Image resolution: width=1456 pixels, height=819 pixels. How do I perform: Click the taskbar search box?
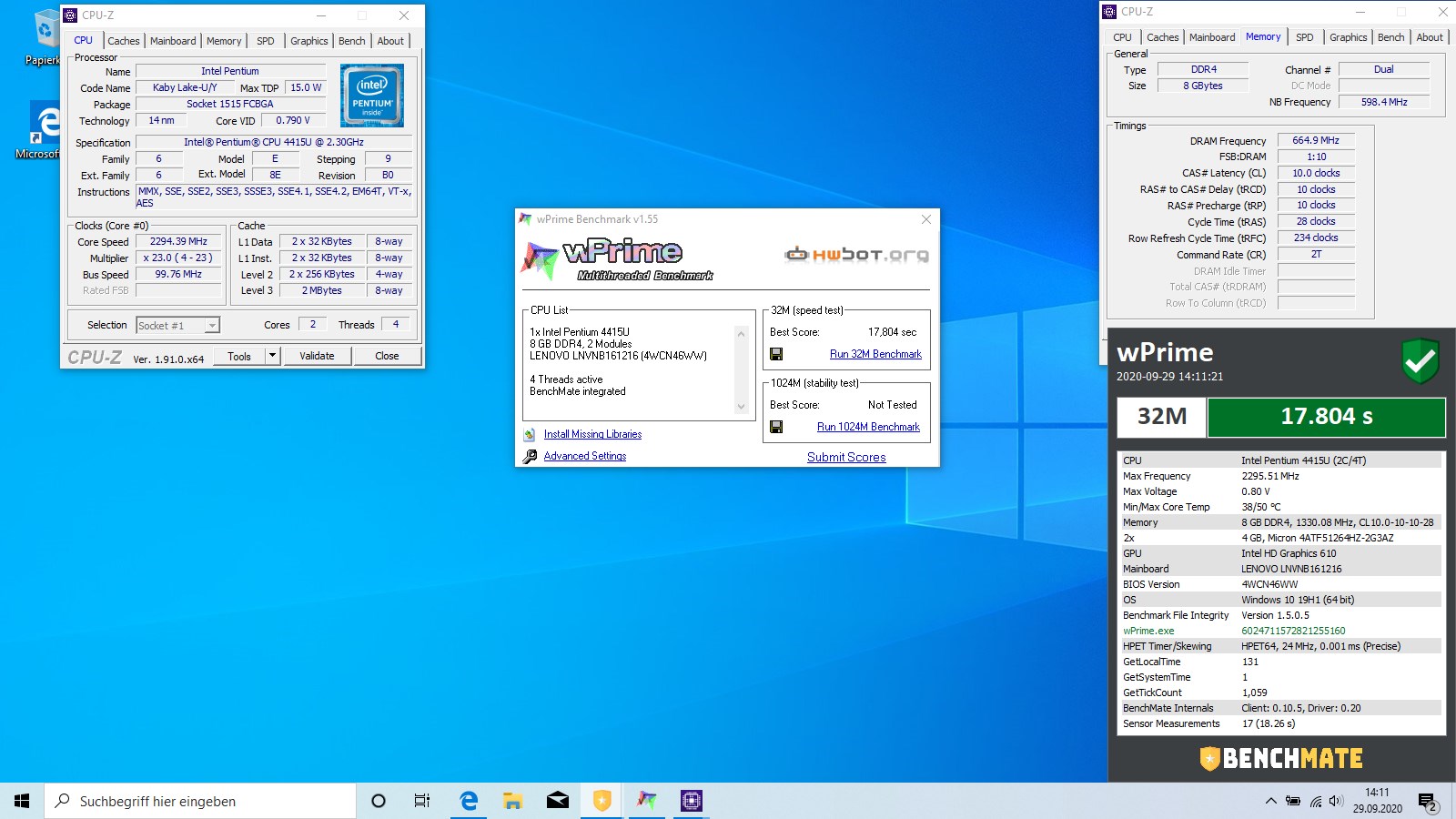tap(200, 801)
